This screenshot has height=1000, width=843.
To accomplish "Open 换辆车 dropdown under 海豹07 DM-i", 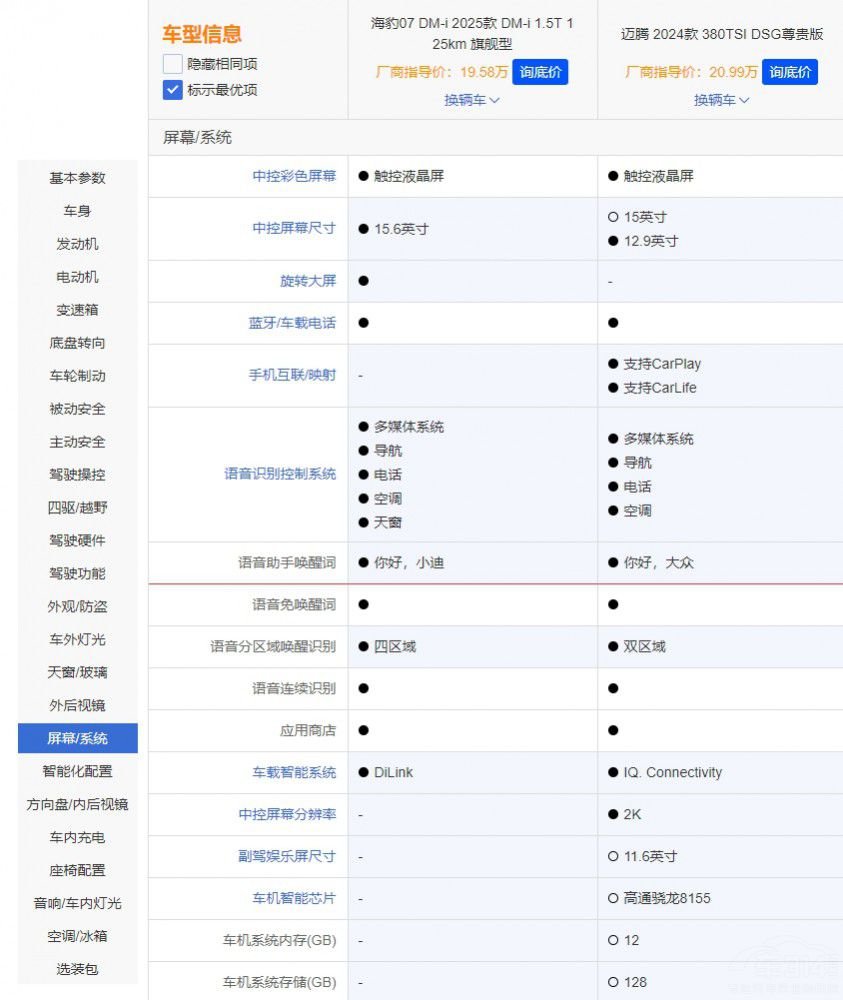I will [472, 100].
